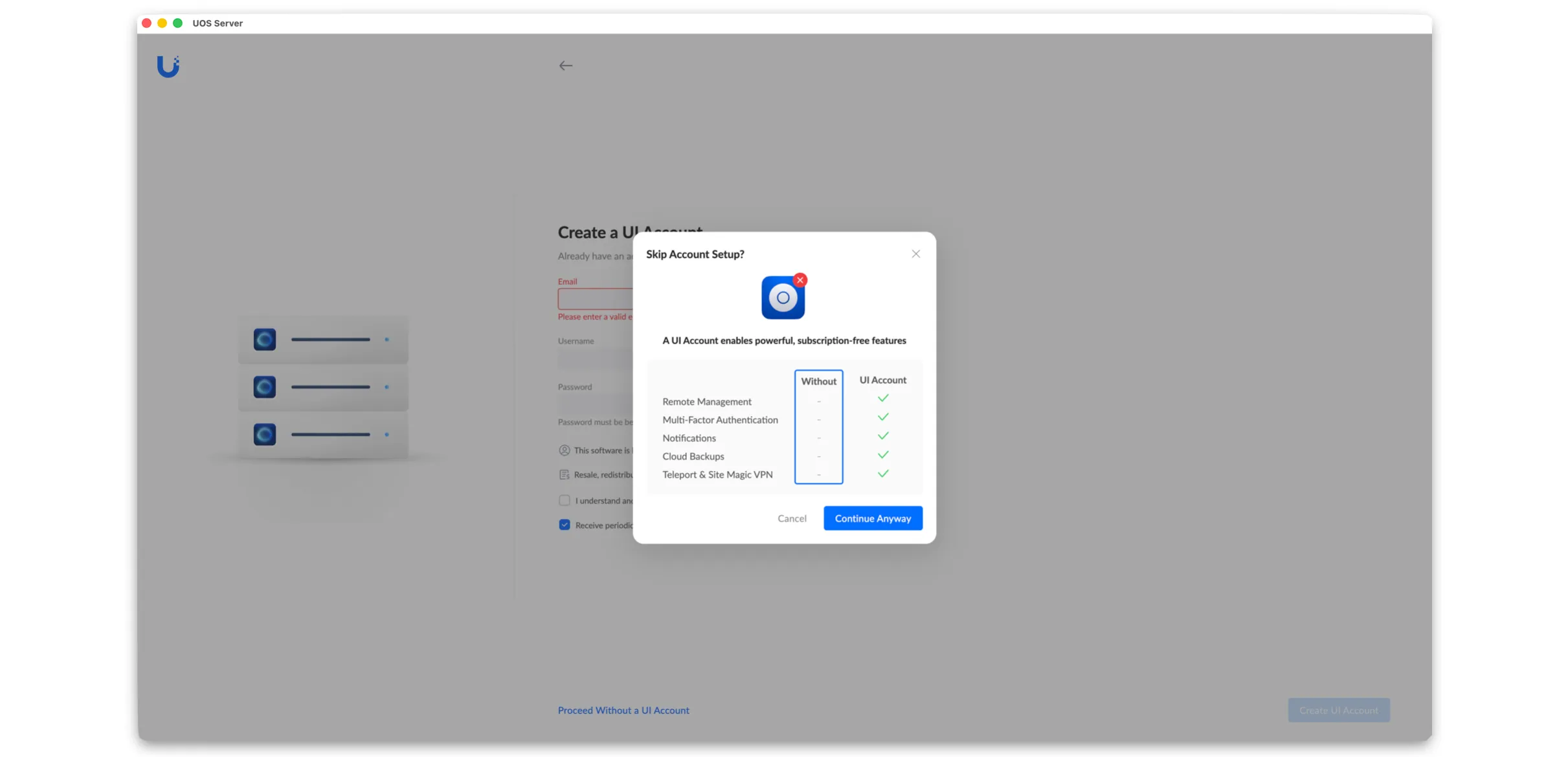Click the green checkmark for Cloud Backups
This screenshot has height=757, width=1568.
[x=882, y=454]
